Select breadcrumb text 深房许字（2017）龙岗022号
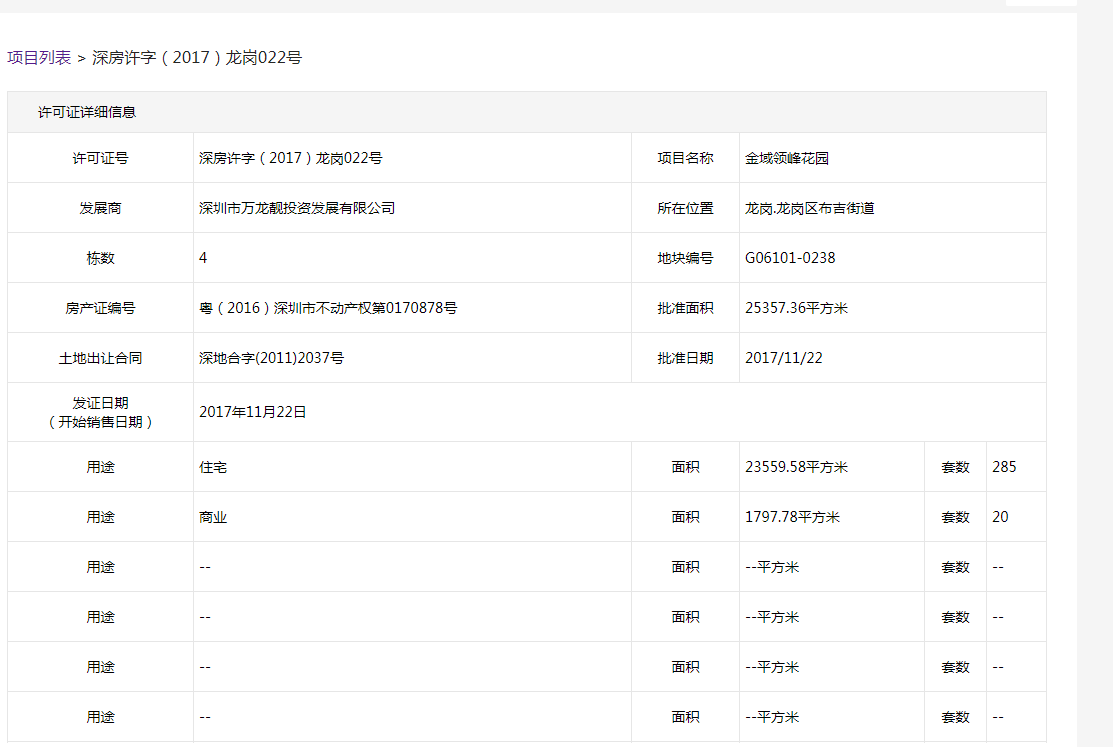 (197, 58)
